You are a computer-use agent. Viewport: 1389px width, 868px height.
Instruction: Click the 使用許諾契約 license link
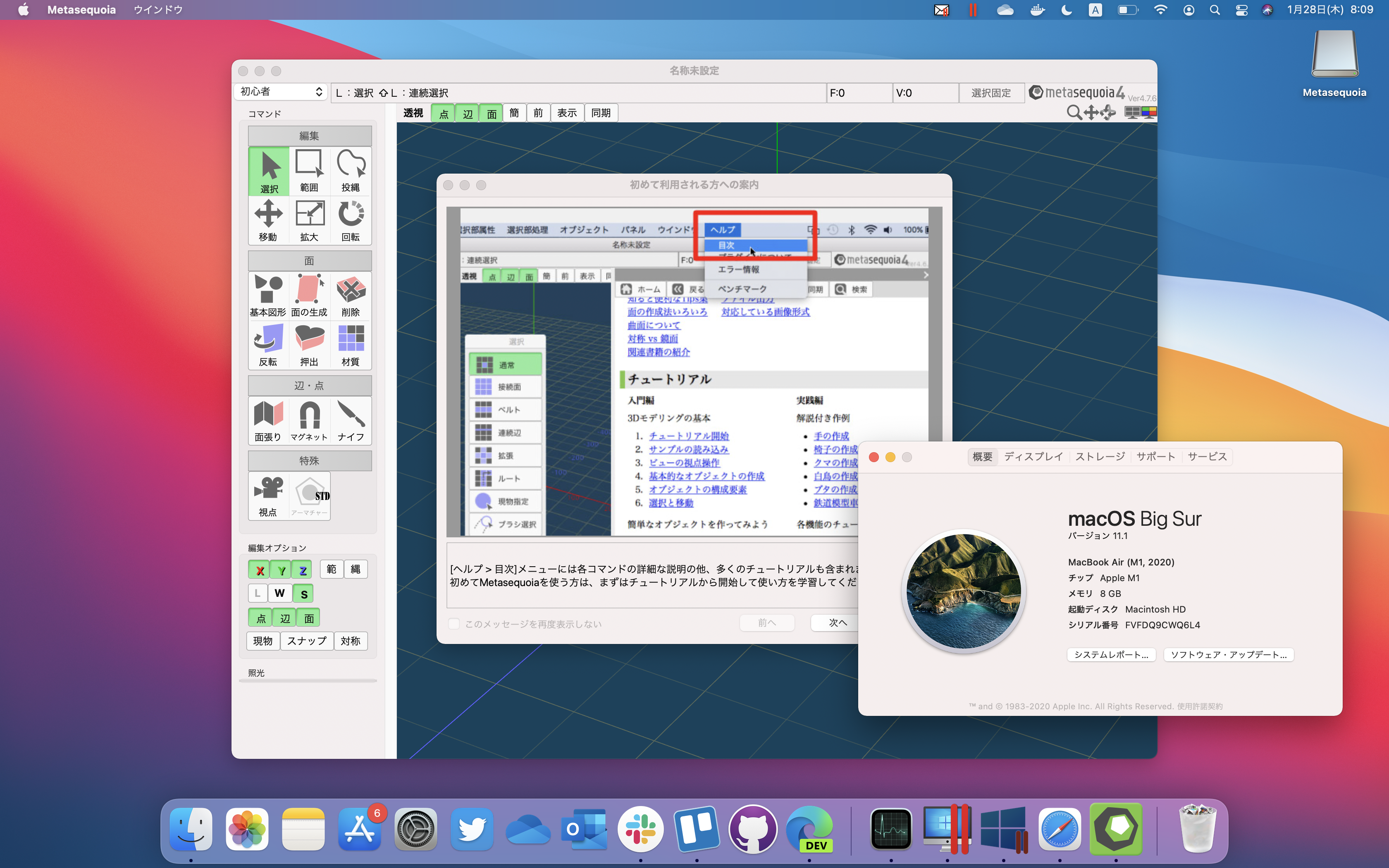1200,707
